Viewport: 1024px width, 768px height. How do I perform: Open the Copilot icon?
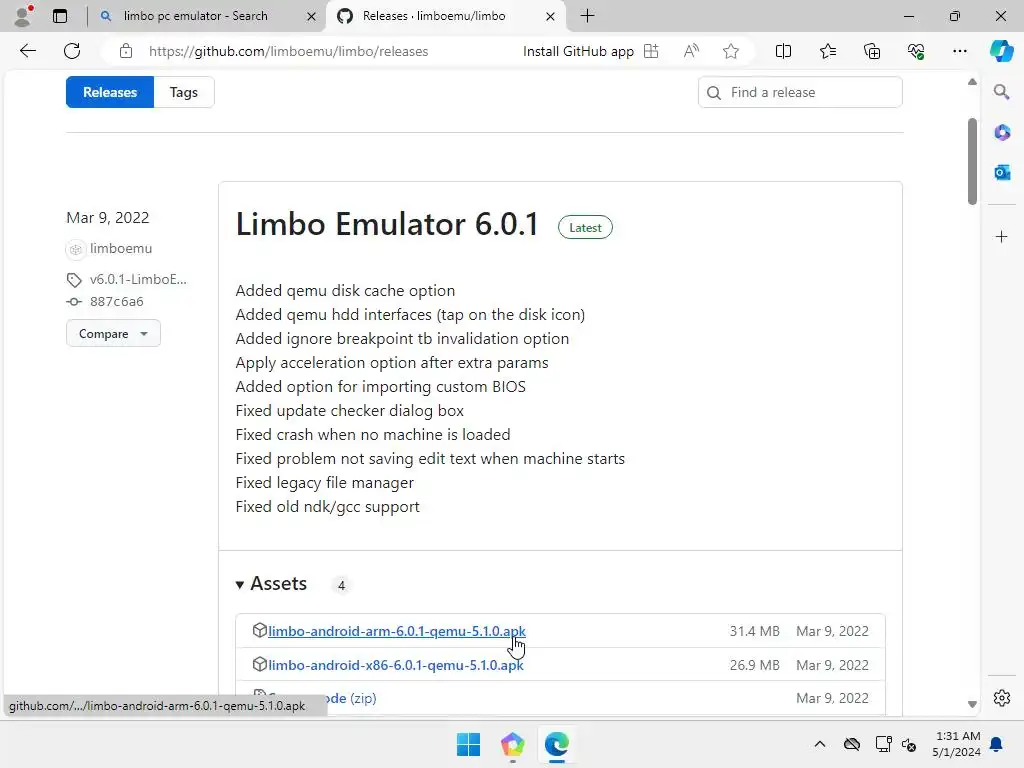click(x=1001, y=51)
